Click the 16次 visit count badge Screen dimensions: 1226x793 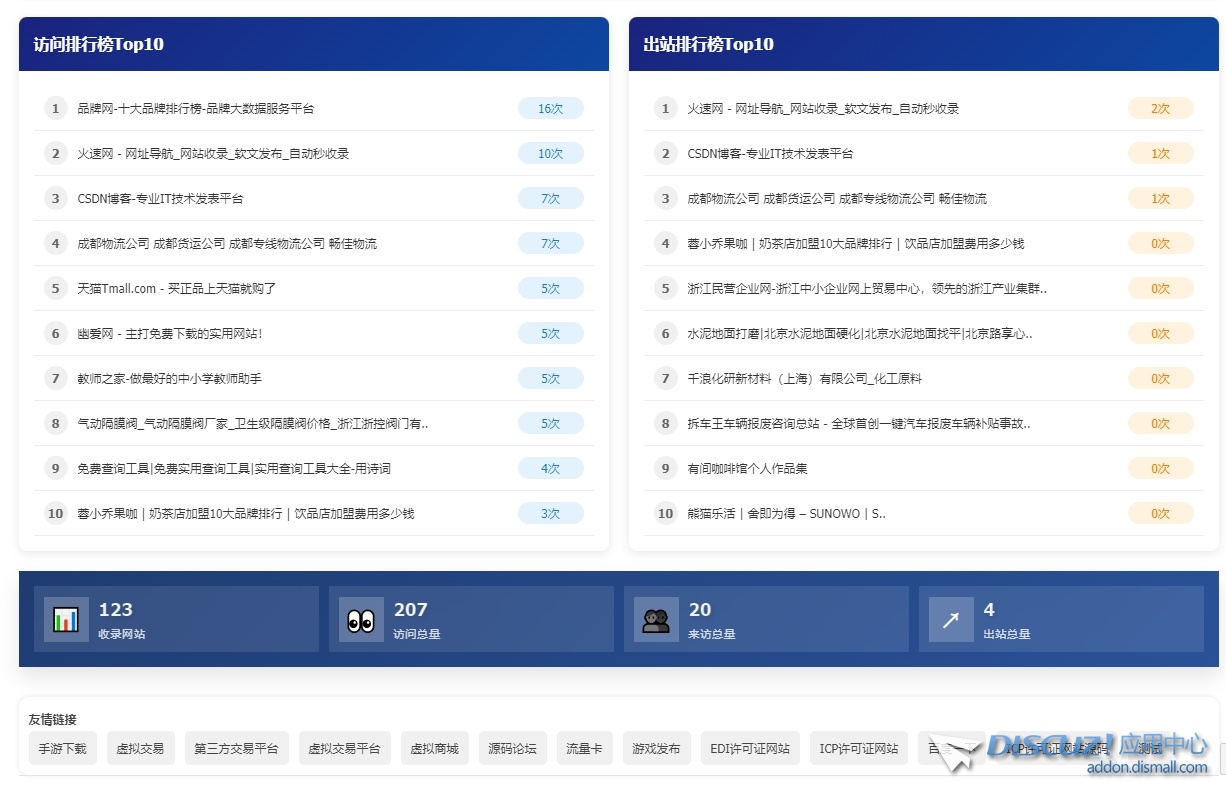tap(551, 108)
